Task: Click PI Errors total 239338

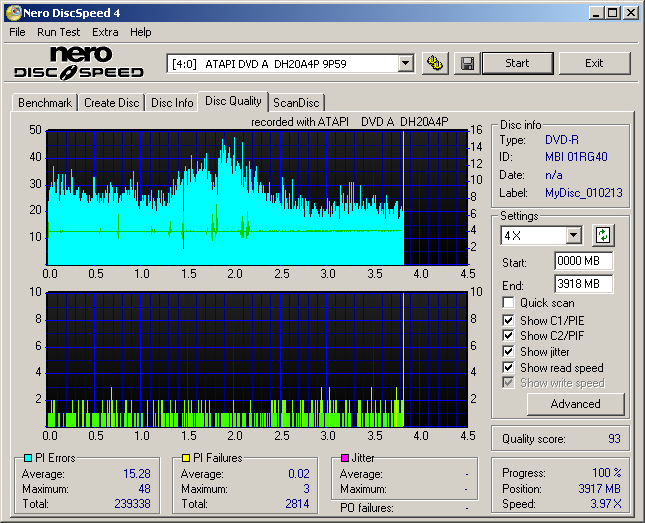Action: point(132,504)
